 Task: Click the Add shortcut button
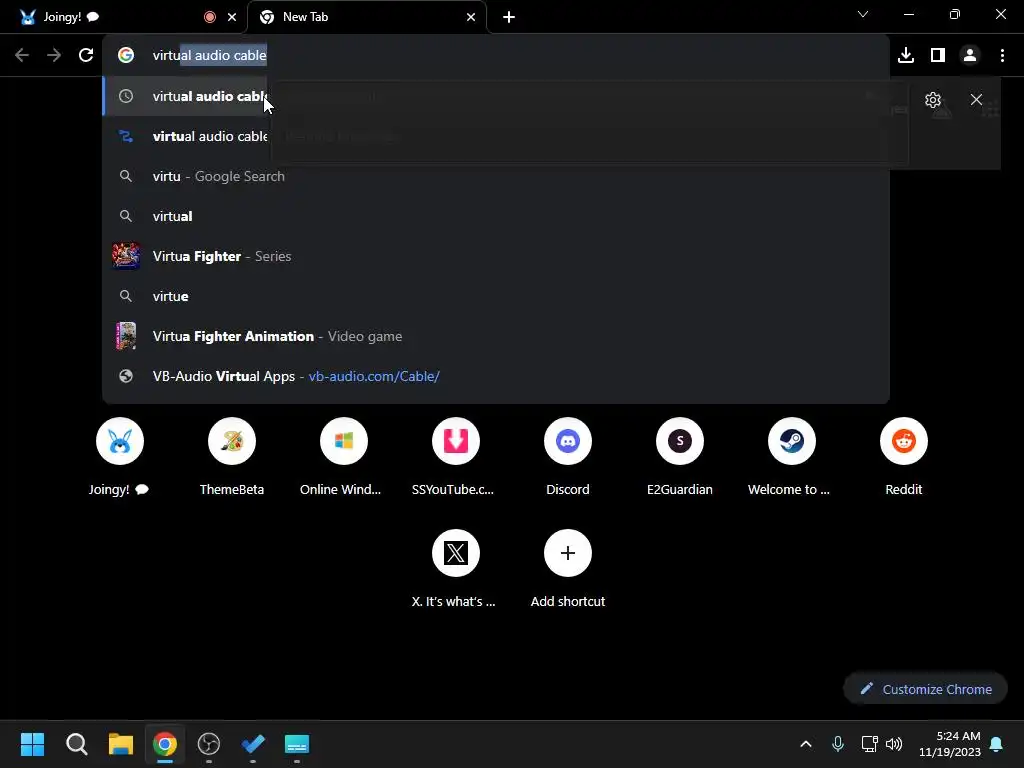tap(568, 569)
